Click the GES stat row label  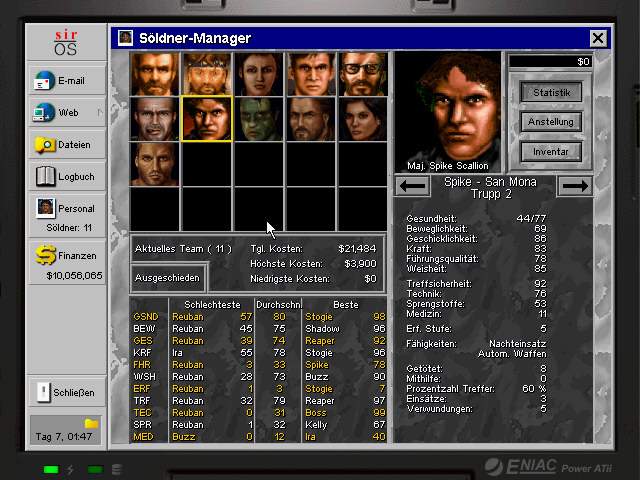pyautogui.click(x=143, y=341)
